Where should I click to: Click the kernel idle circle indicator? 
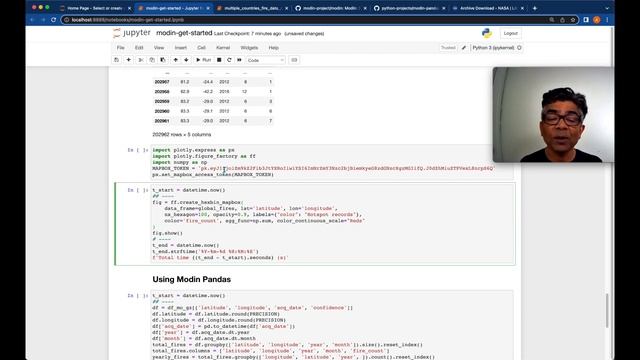point(519,48)
